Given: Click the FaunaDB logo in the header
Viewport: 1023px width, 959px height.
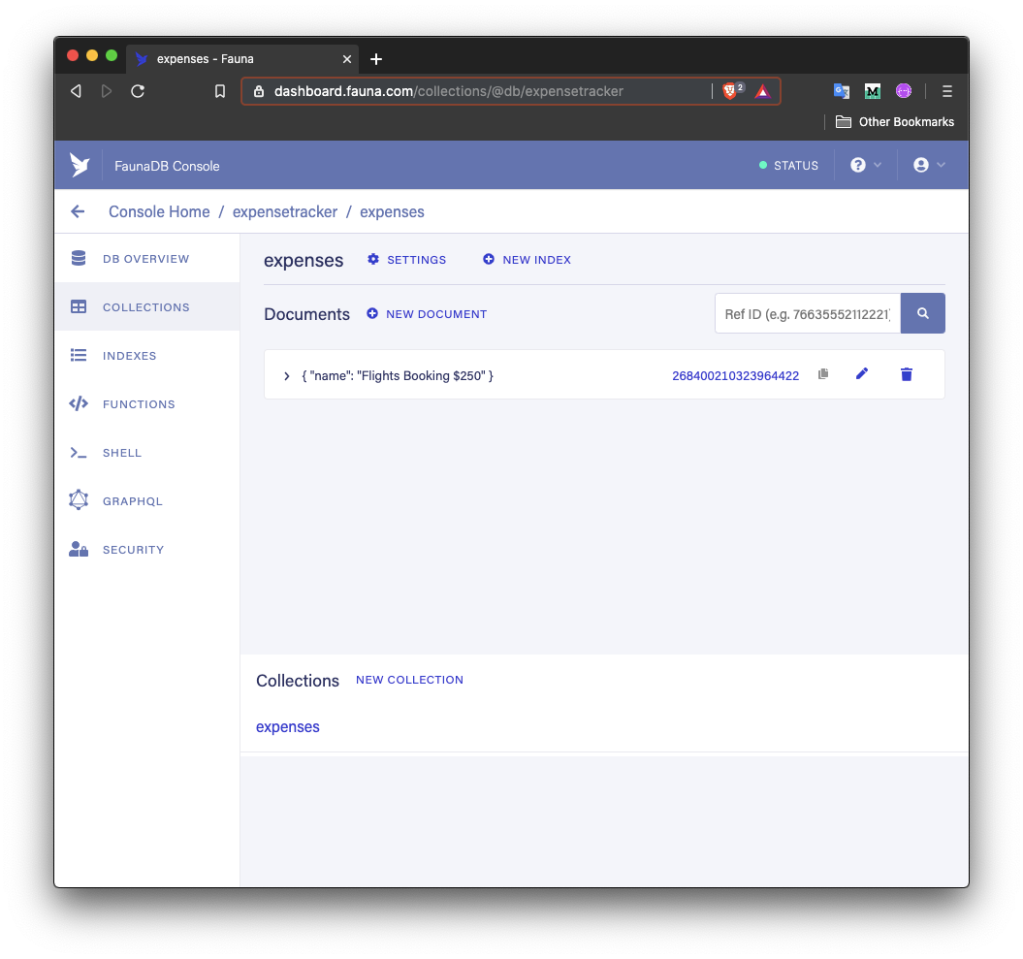Looking at the screenshot, I should [x=80, y=164].
